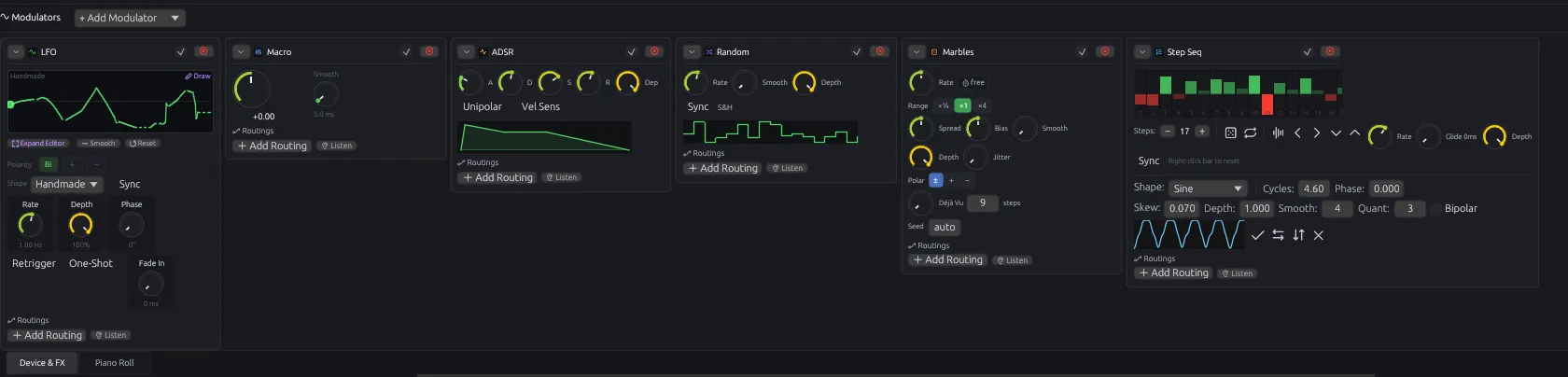The image size is (1568, 377).
Task: Select positive polarity plus in LFO
Action: pos(72,164)
